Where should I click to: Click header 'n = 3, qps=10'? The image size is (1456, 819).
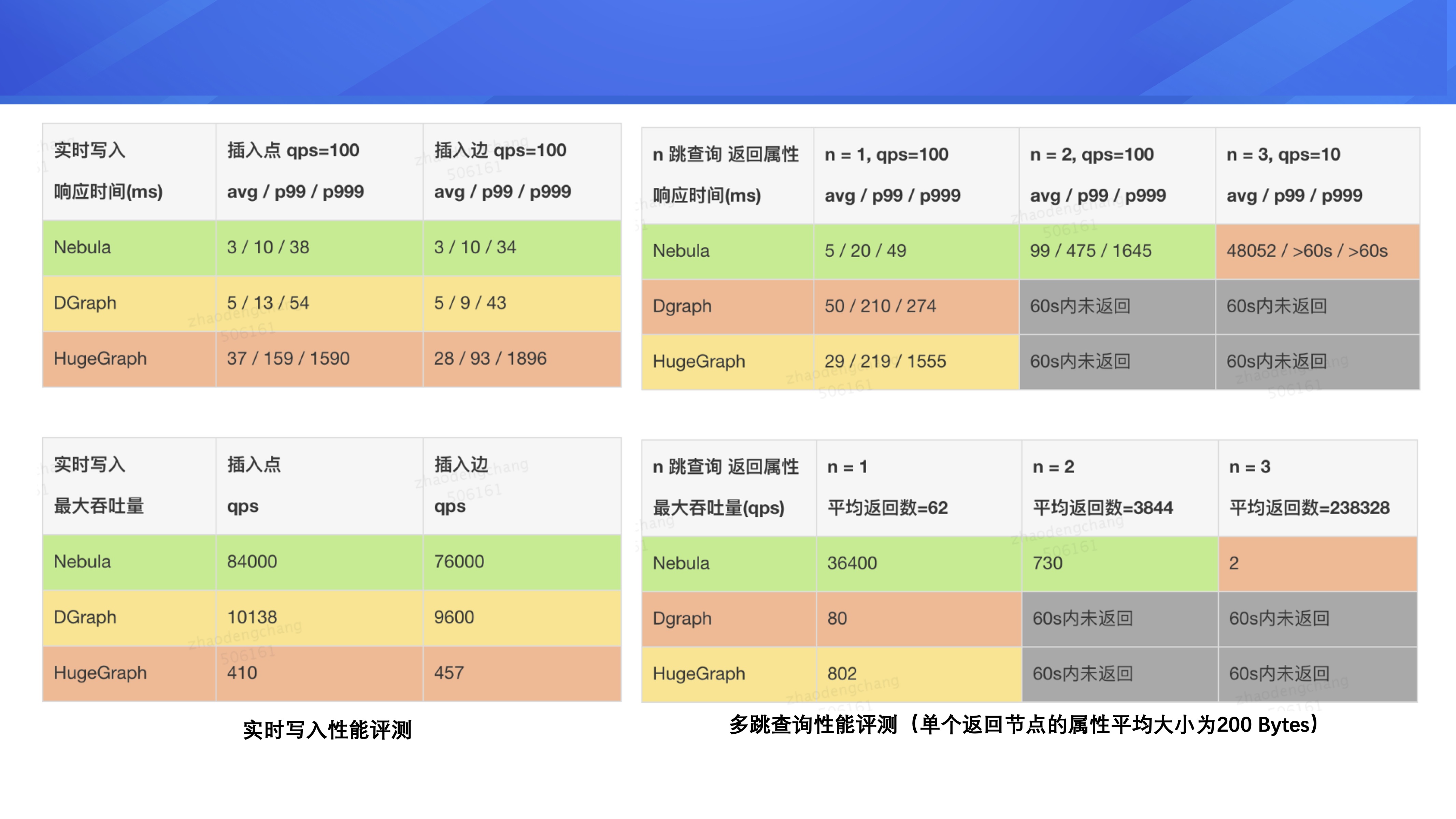click(1283, 154)
